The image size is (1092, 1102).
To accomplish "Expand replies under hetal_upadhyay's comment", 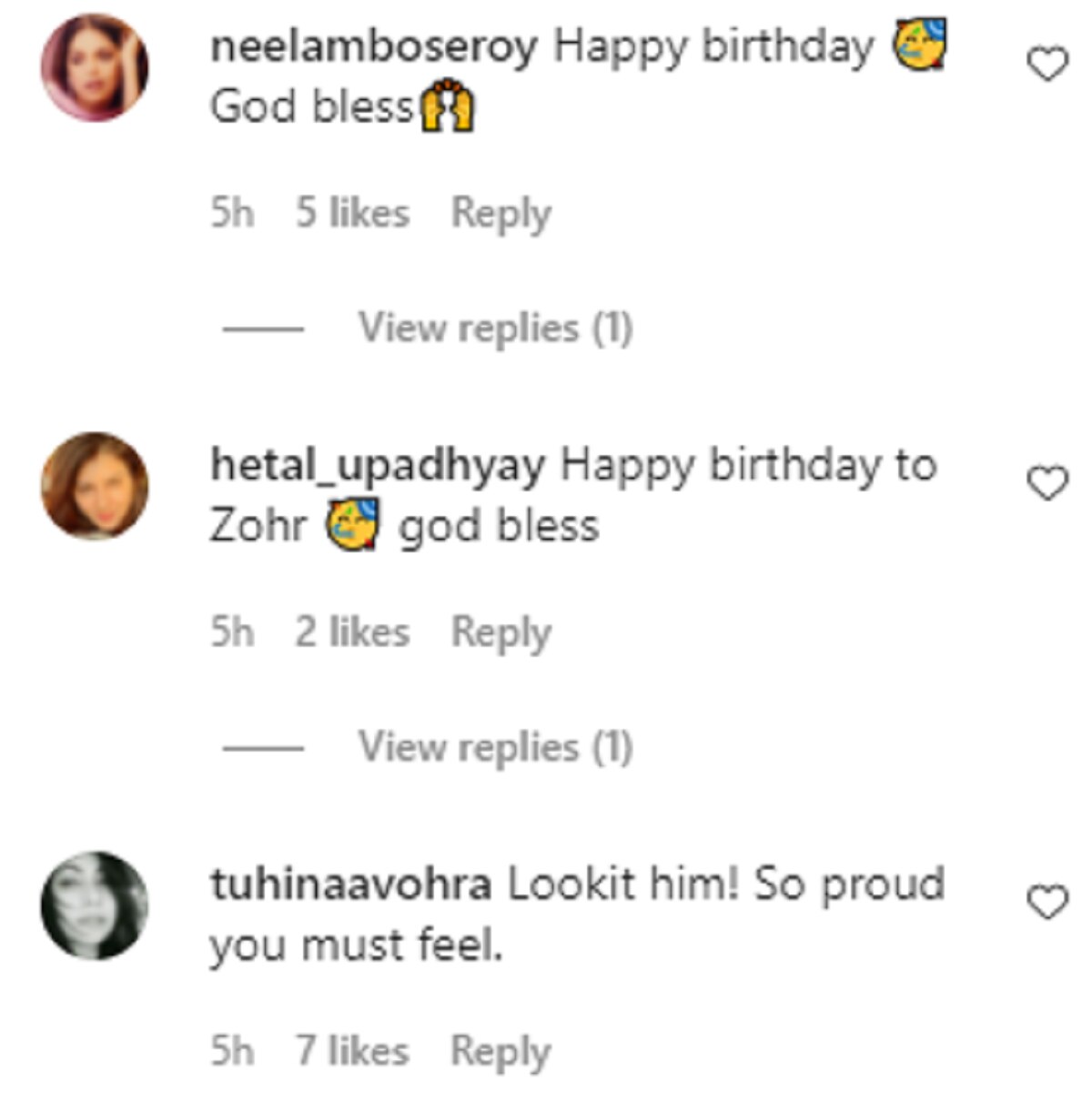I will [494, 747].
